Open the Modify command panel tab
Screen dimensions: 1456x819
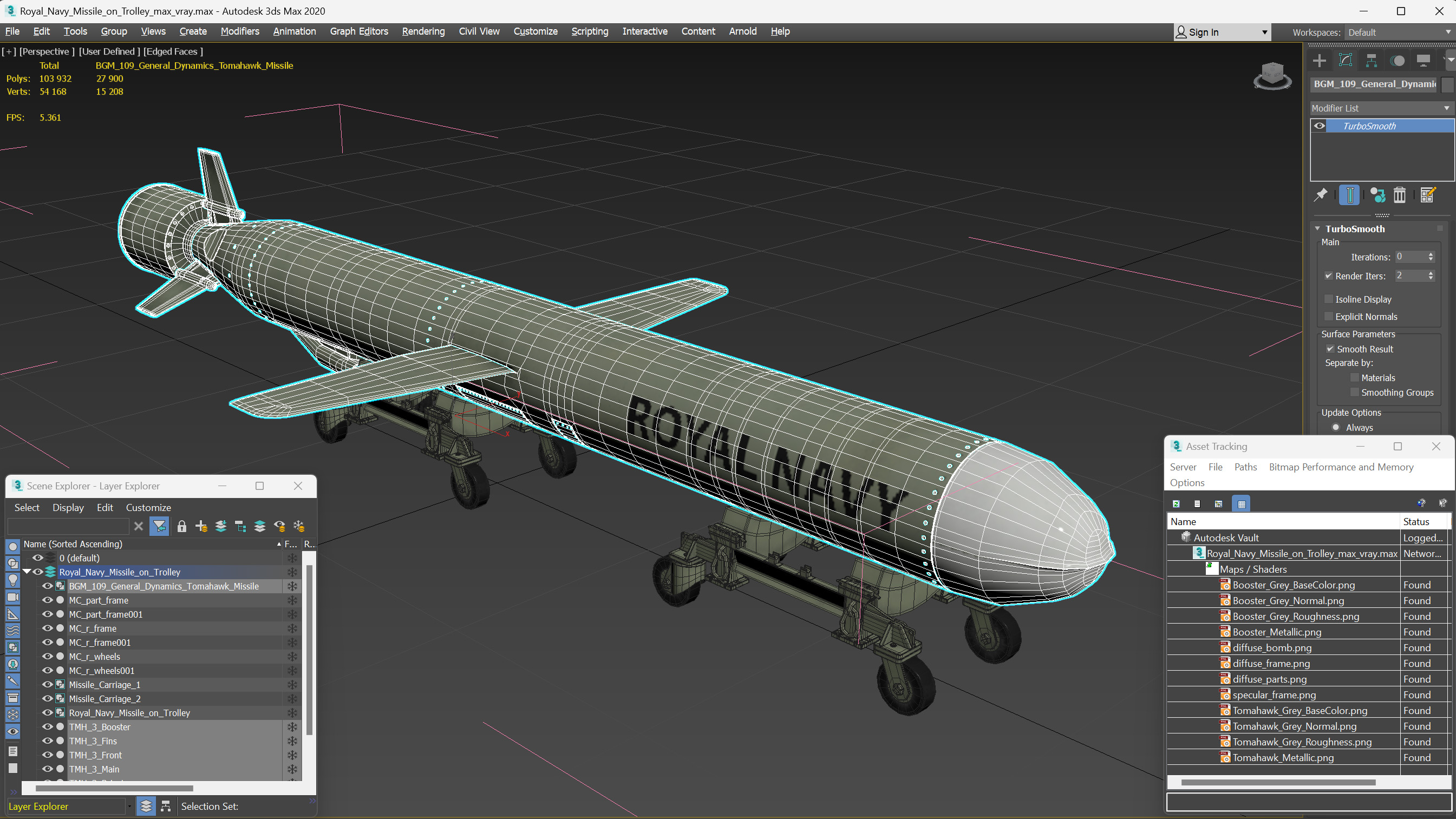click(1345, 61)
